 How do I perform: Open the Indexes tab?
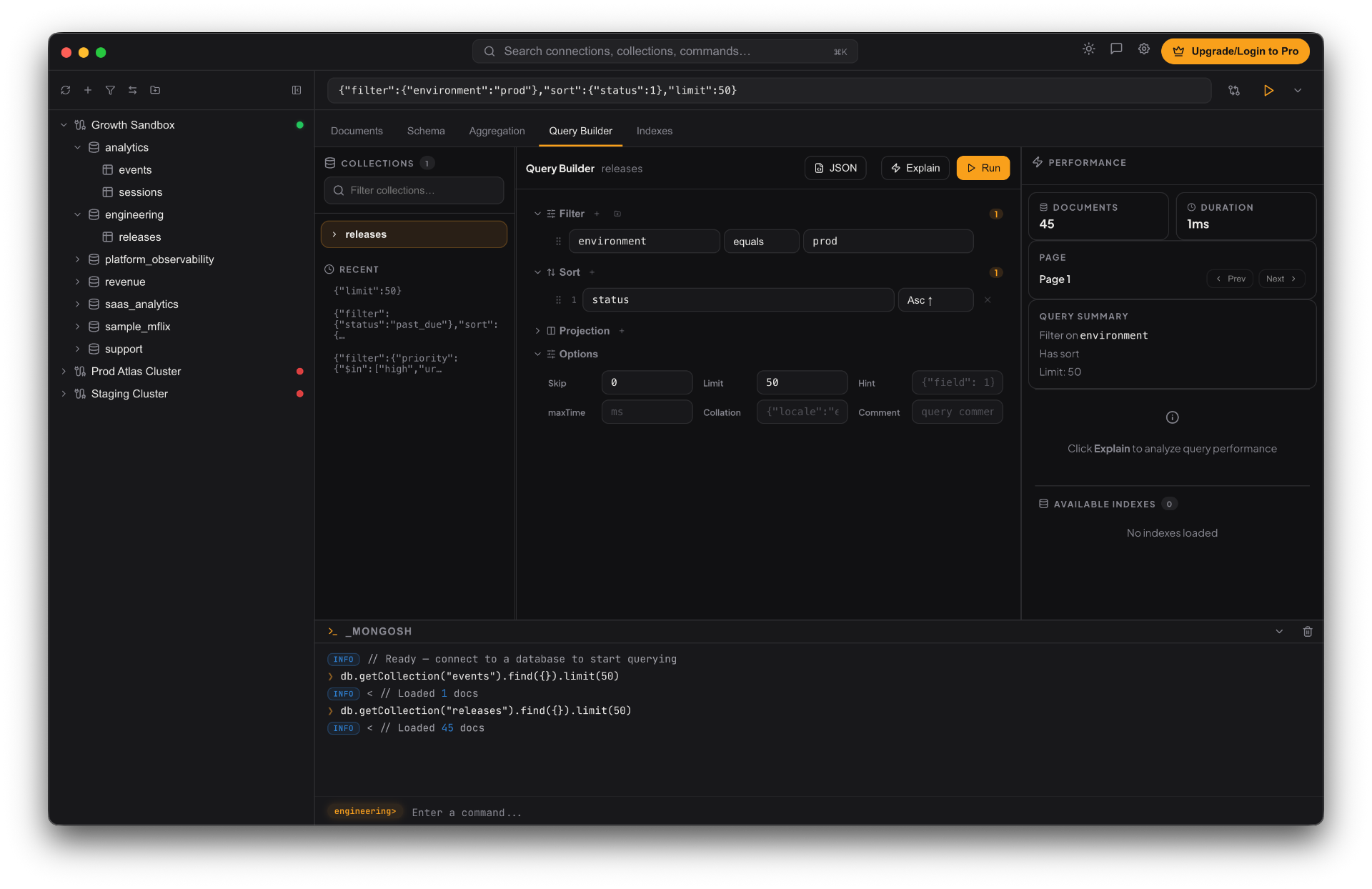655,131
